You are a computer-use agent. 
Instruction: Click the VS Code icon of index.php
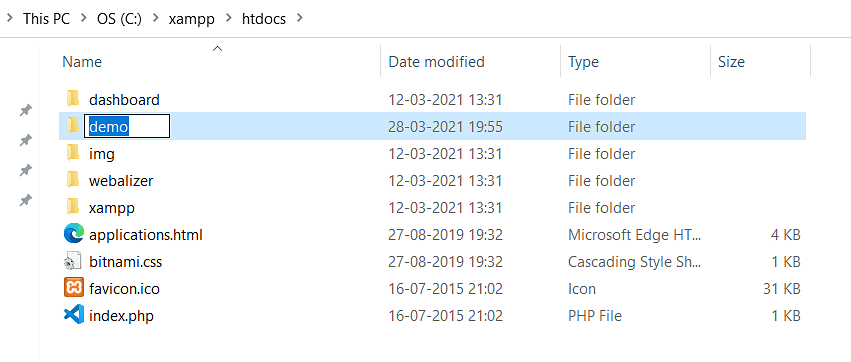pos(73,315)
